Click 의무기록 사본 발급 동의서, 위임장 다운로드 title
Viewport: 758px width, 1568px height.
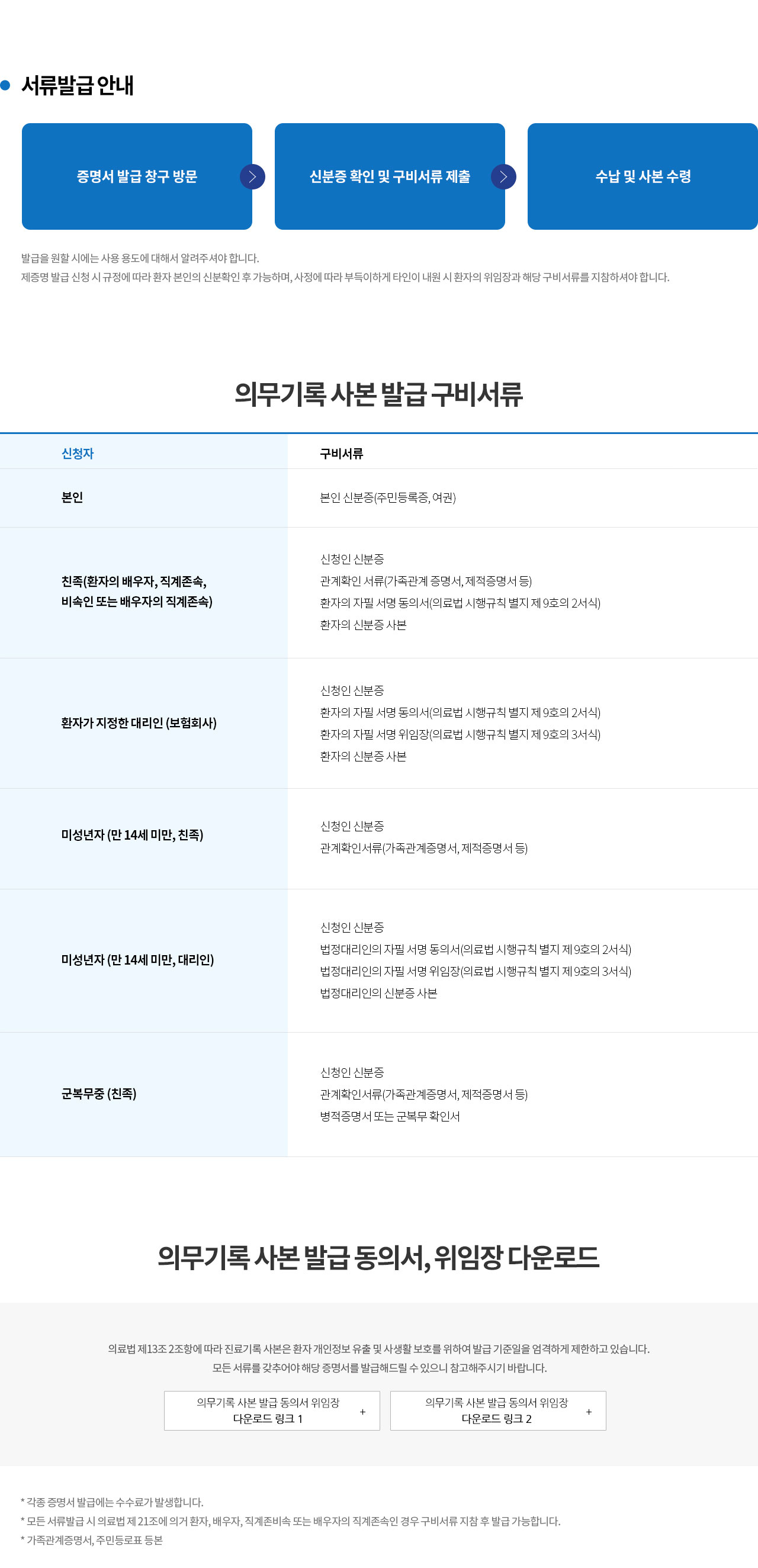(x=378, y=1258)
